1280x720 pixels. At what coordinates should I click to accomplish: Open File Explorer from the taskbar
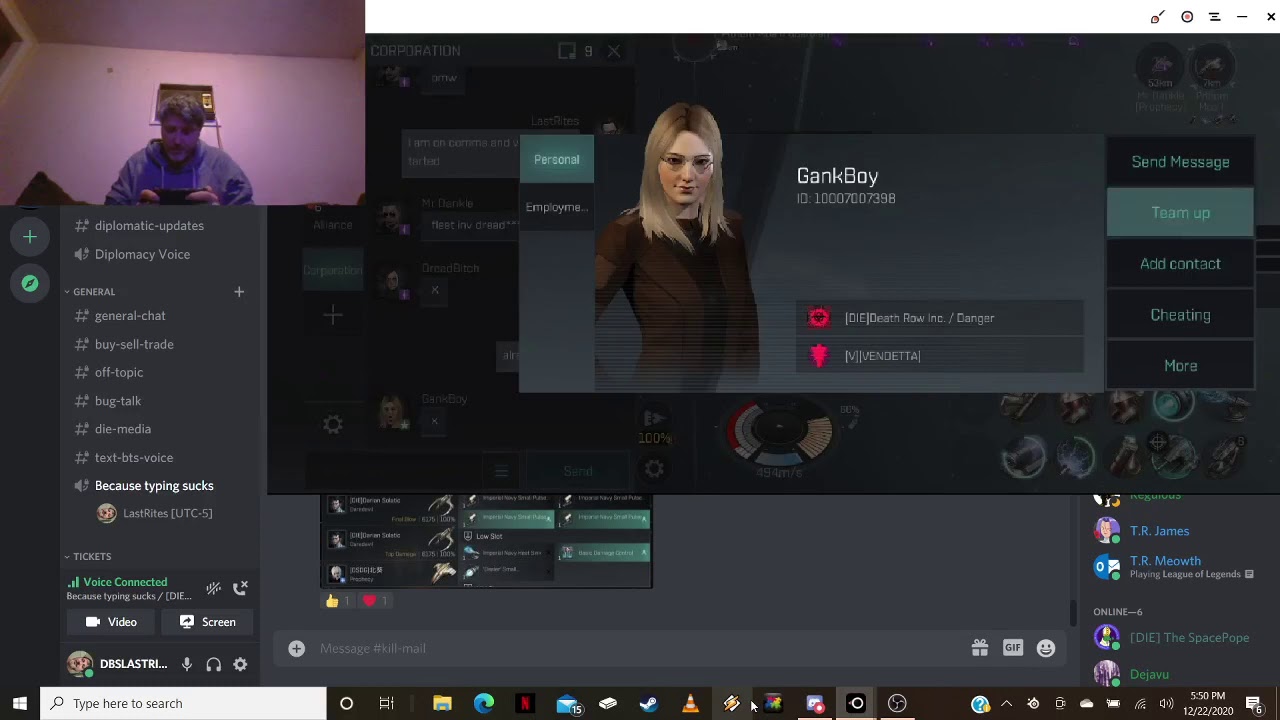point(442,703)
